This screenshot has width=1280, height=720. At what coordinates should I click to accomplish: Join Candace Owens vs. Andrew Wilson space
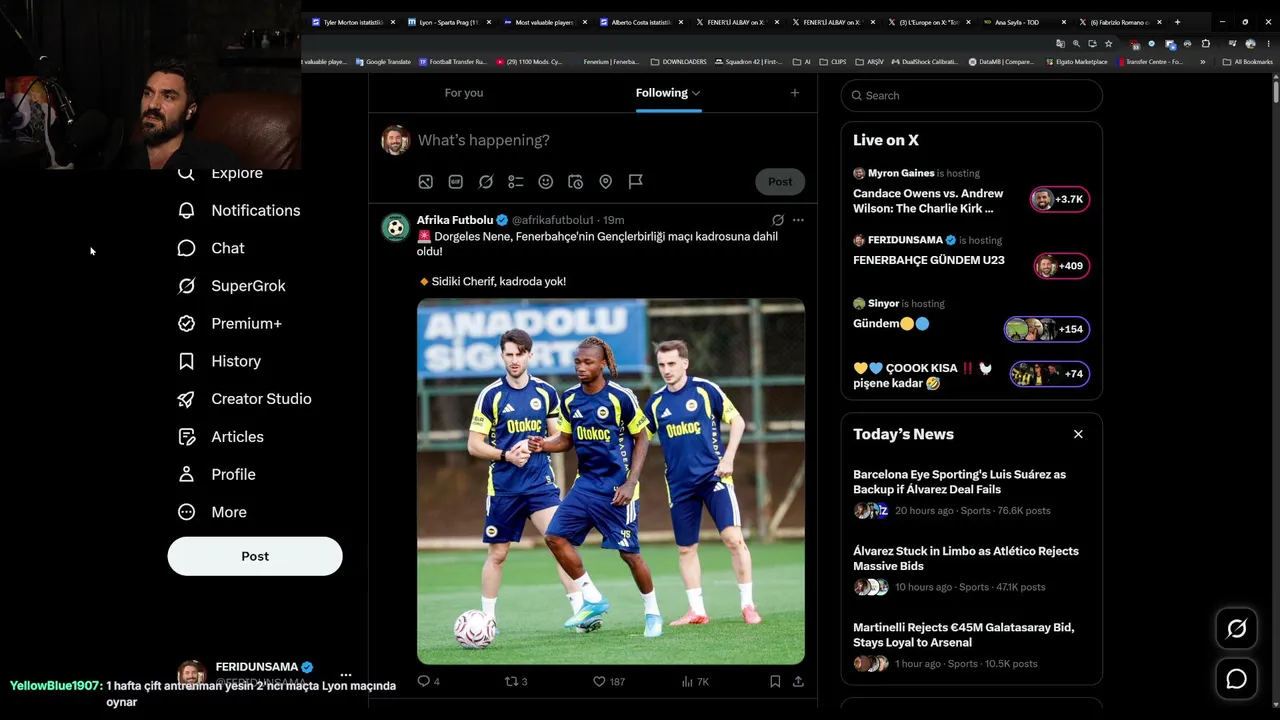pyautogui.click(x=971, y=191)
